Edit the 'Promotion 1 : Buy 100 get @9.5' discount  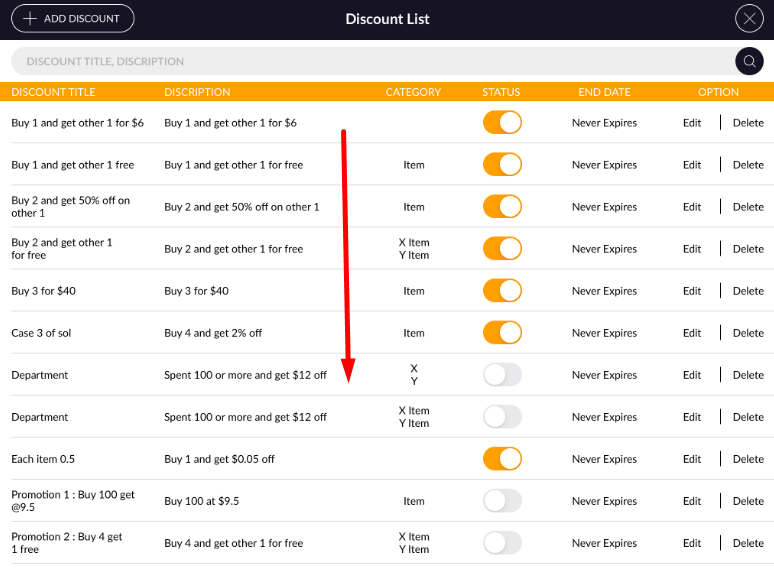pos(692,501)
